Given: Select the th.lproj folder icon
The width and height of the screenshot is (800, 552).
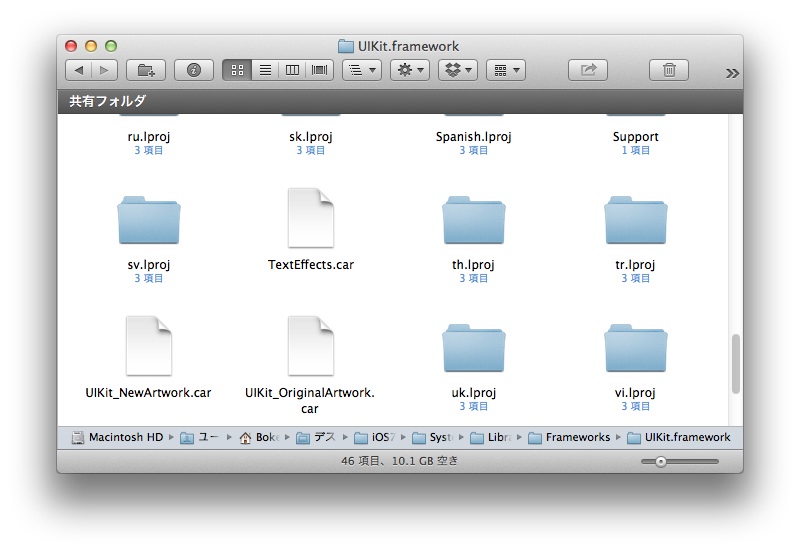Looking at the screenshot, I should [473, 220].
